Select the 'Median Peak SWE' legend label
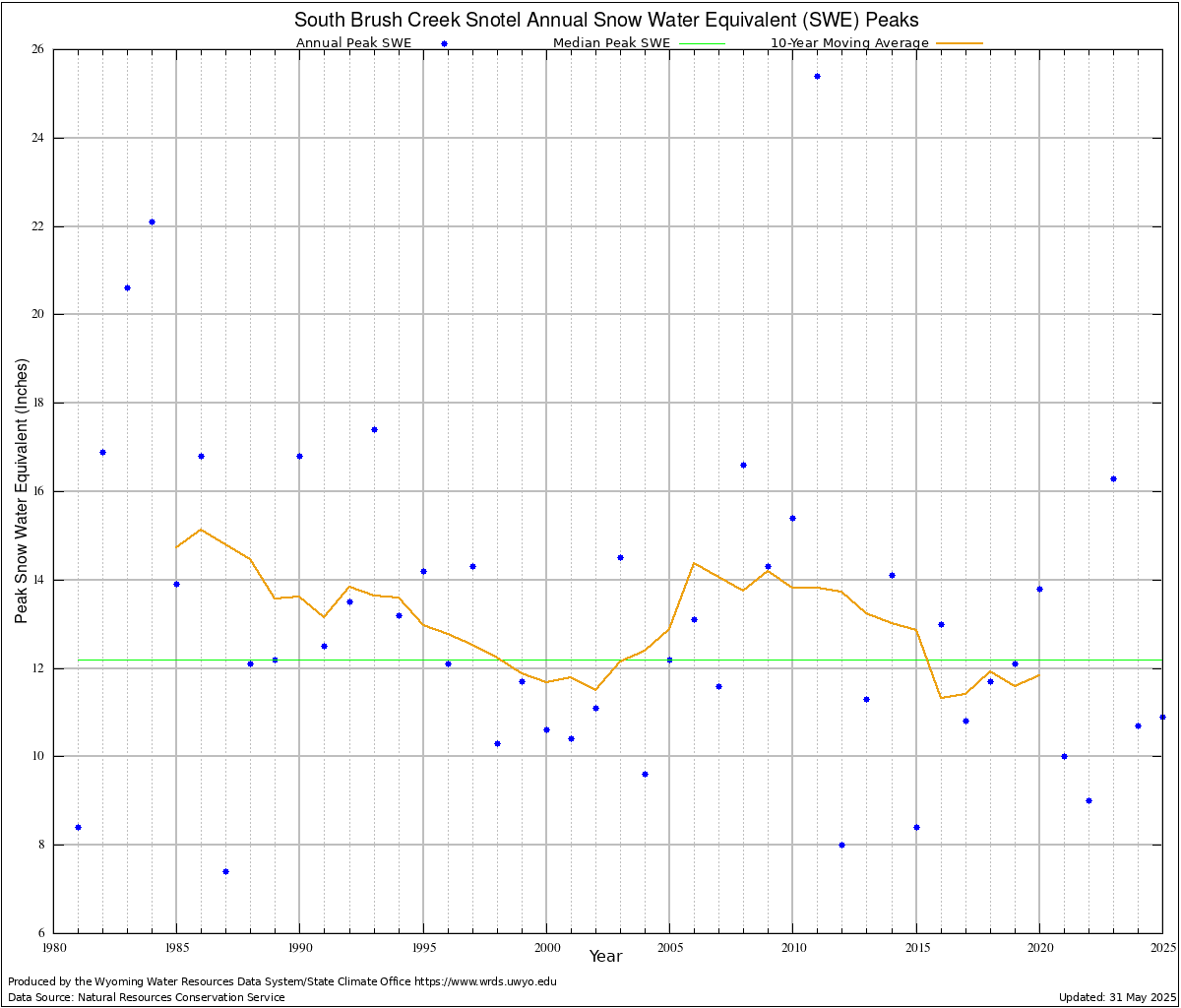 611,43
